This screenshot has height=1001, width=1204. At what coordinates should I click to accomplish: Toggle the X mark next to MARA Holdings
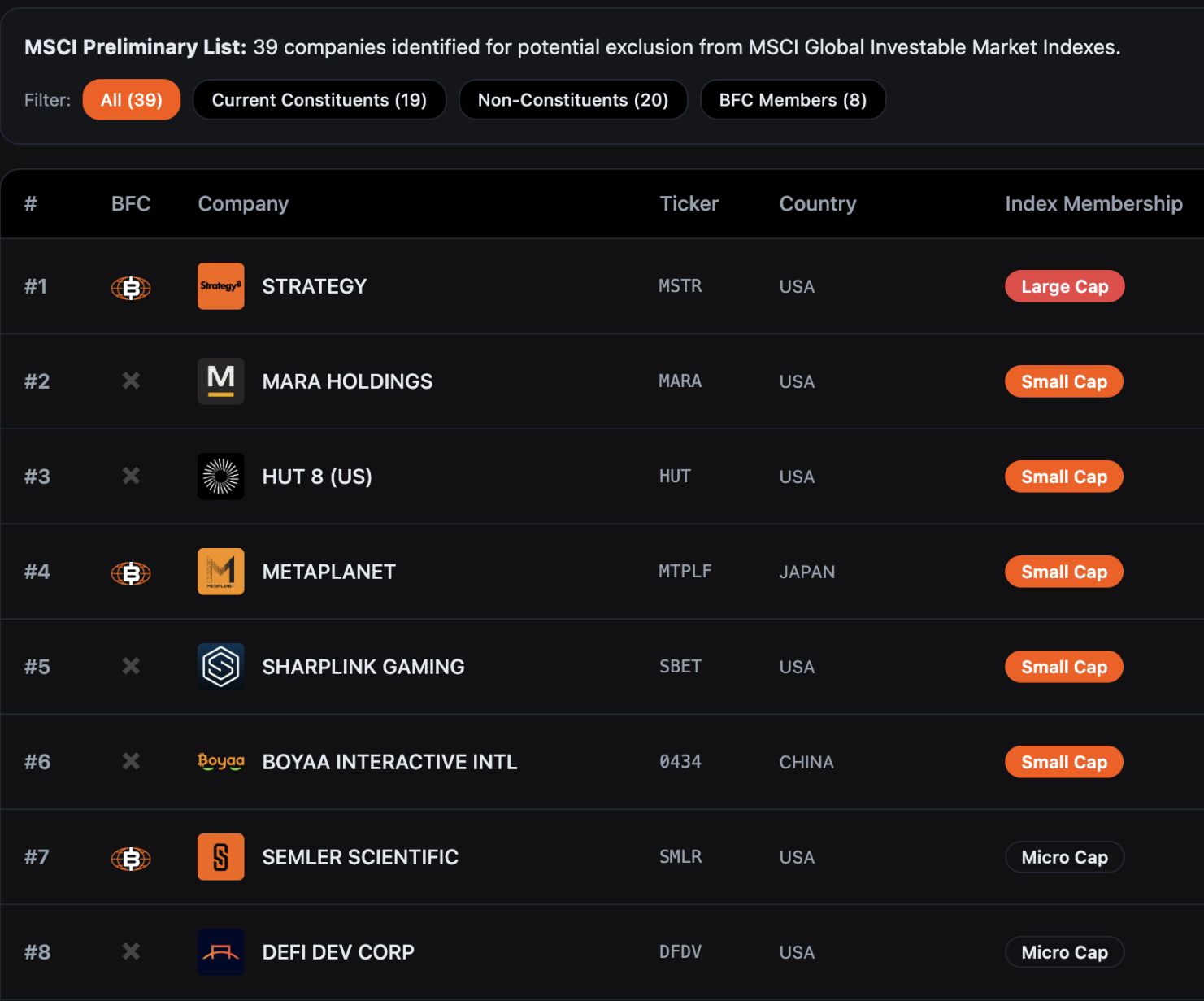click(x=129, y=381)
